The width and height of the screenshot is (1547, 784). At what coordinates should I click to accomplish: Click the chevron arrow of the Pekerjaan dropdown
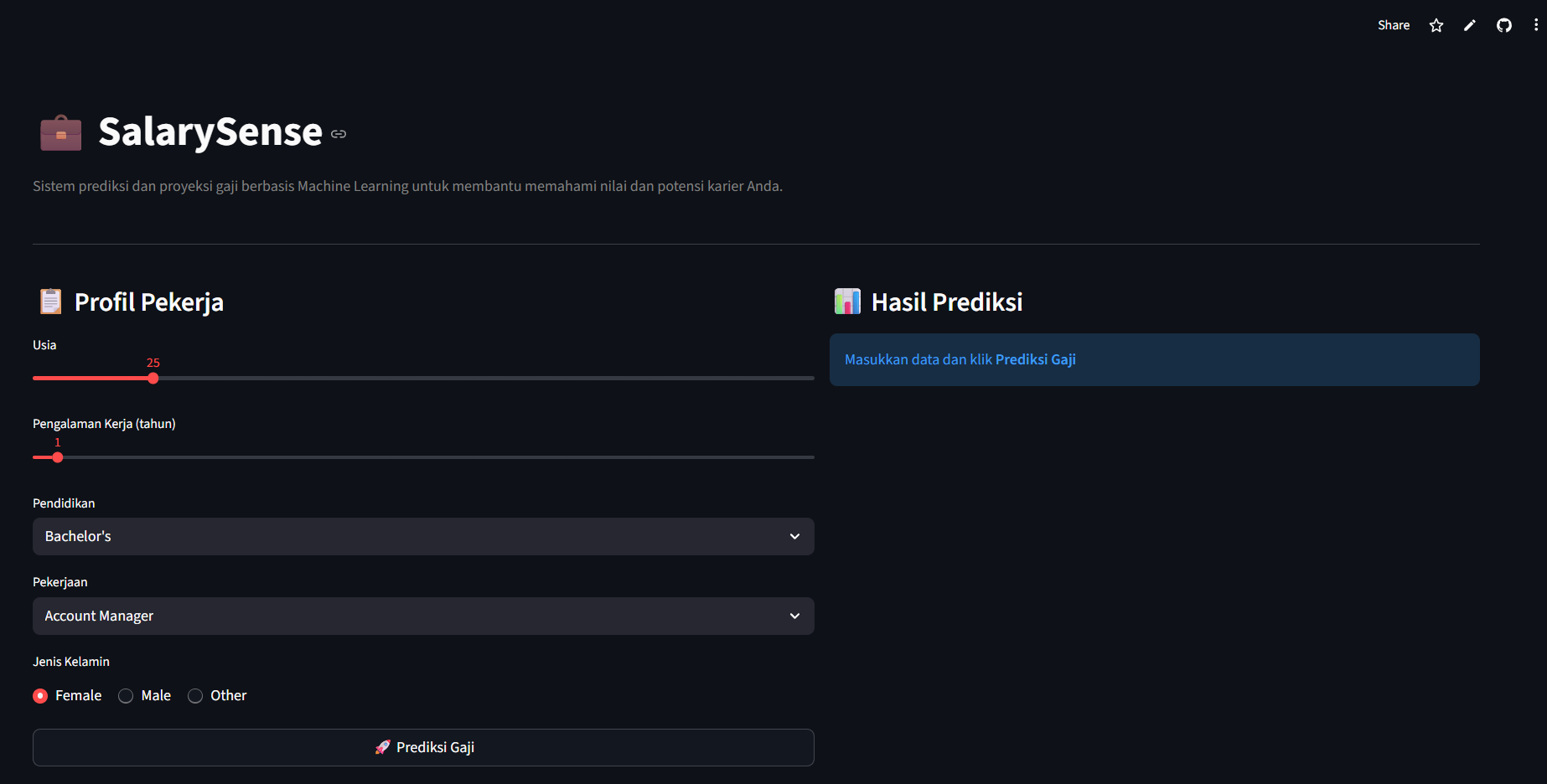click(x=794, y=616)
